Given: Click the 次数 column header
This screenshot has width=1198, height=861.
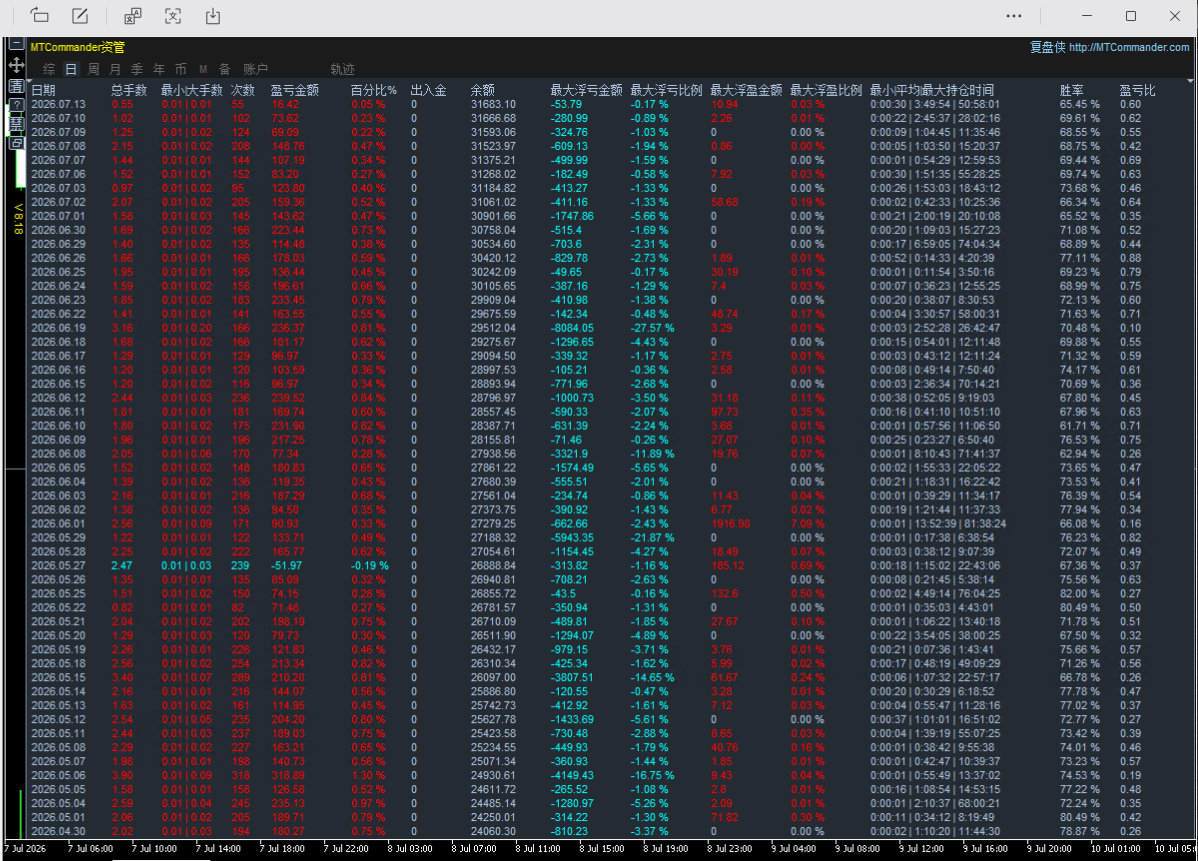Looking at the screenshot, I should [x=243, y=90].
